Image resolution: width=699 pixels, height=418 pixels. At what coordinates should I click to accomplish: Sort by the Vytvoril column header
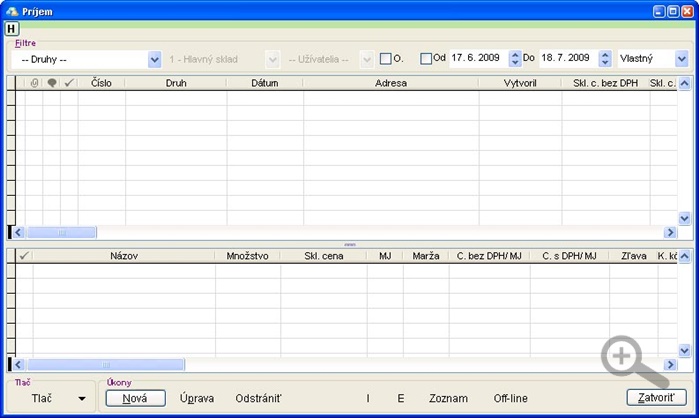tap(520, 83)
